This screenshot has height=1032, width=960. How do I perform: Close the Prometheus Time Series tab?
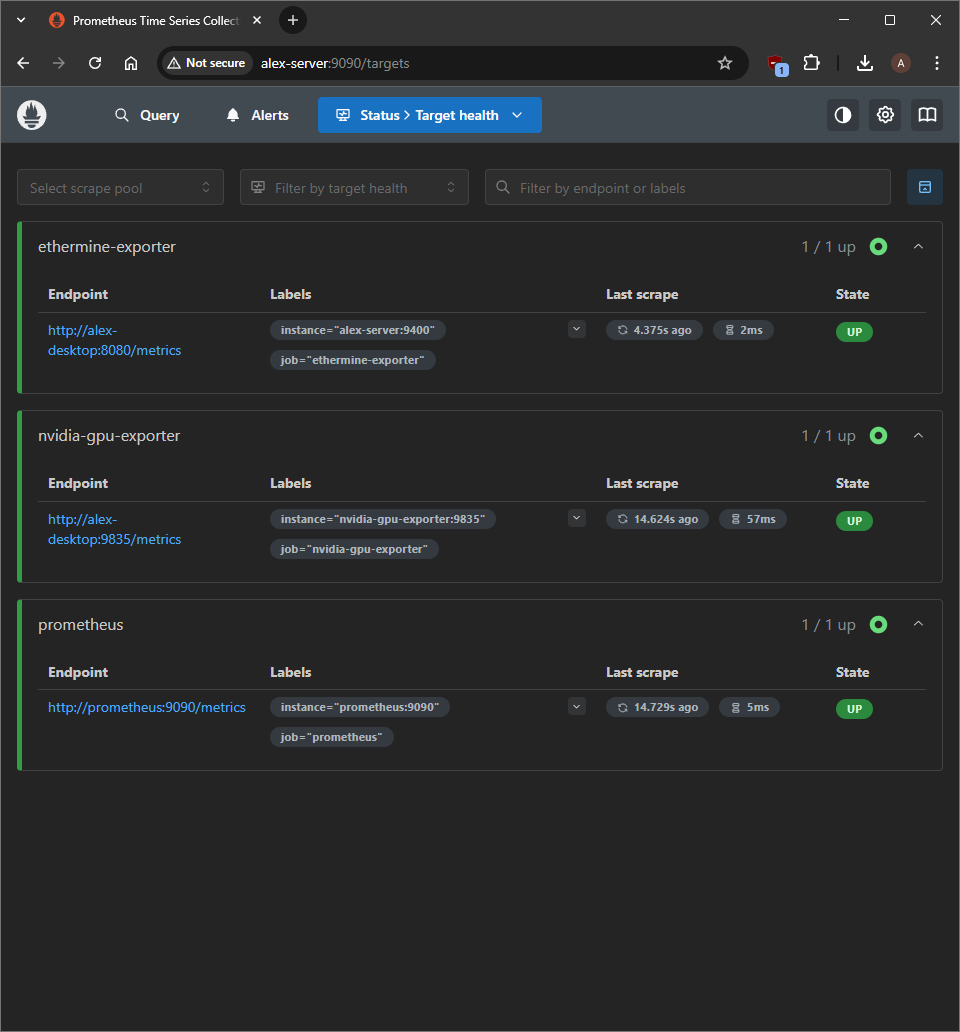pyautogui.click(x=257, y=20)
